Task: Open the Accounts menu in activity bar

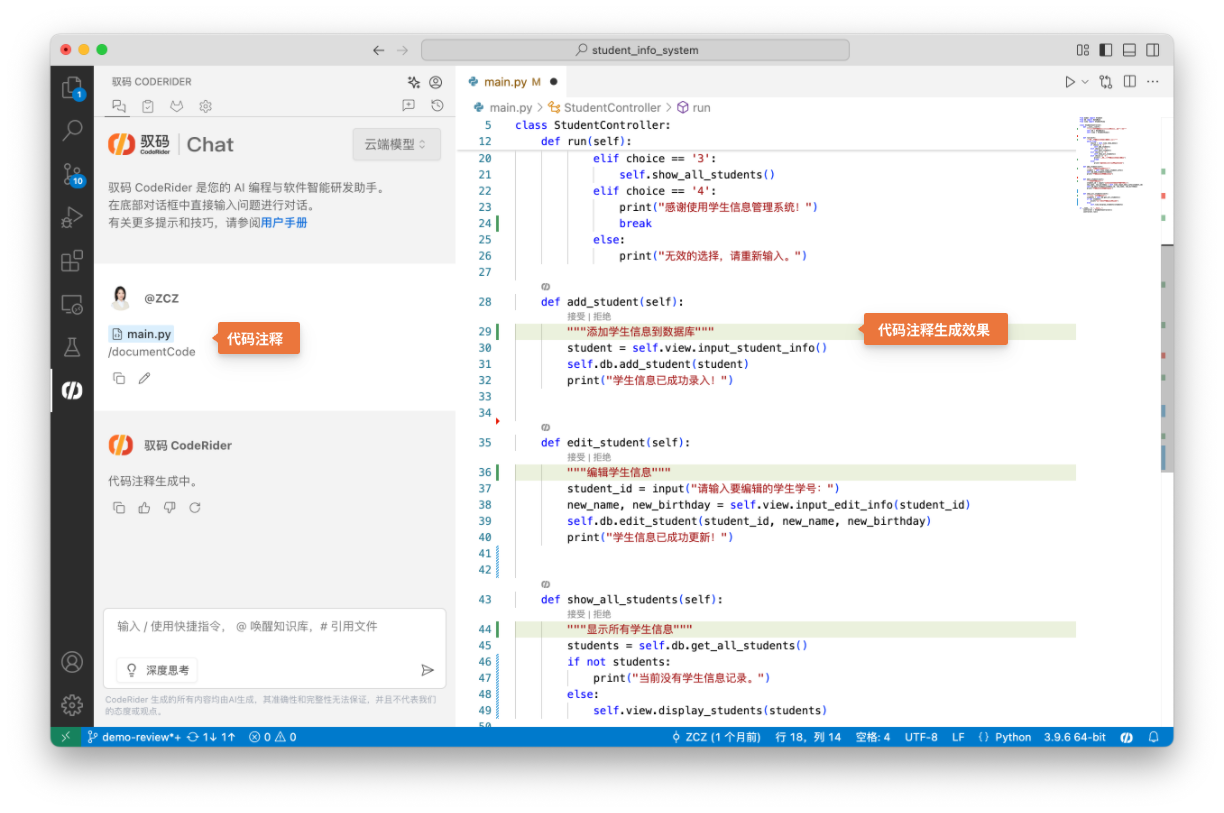Action: click(x=72, y=662)
